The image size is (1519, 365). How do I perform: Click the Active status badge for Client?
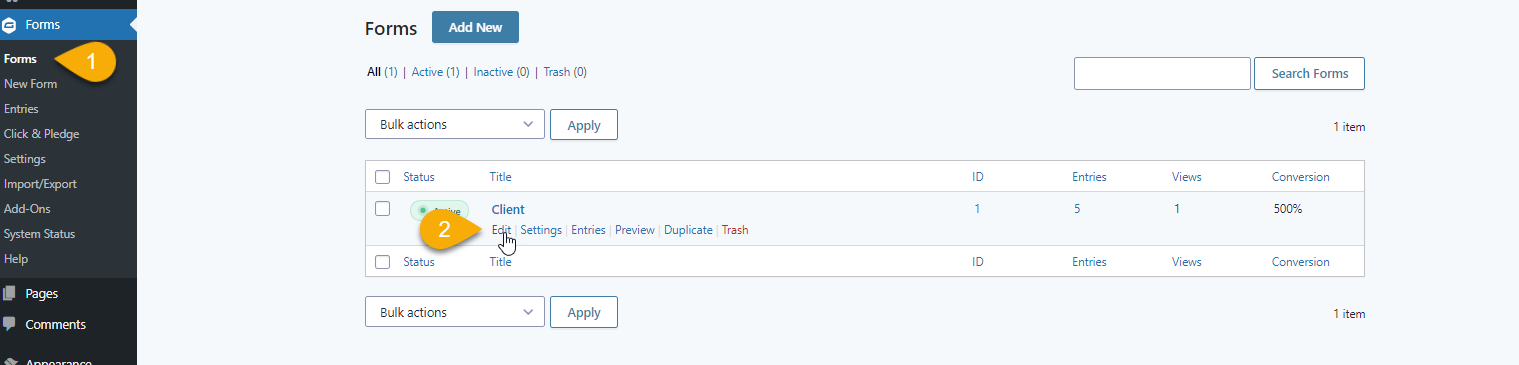pyautogui.click(x=439, y=211)
